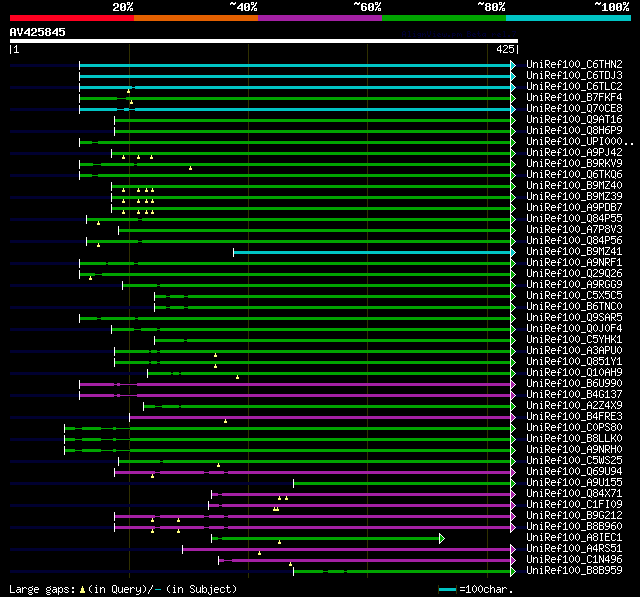
Task: Click the UniRef100_B7FKF4 label
Action: point(574,98)
